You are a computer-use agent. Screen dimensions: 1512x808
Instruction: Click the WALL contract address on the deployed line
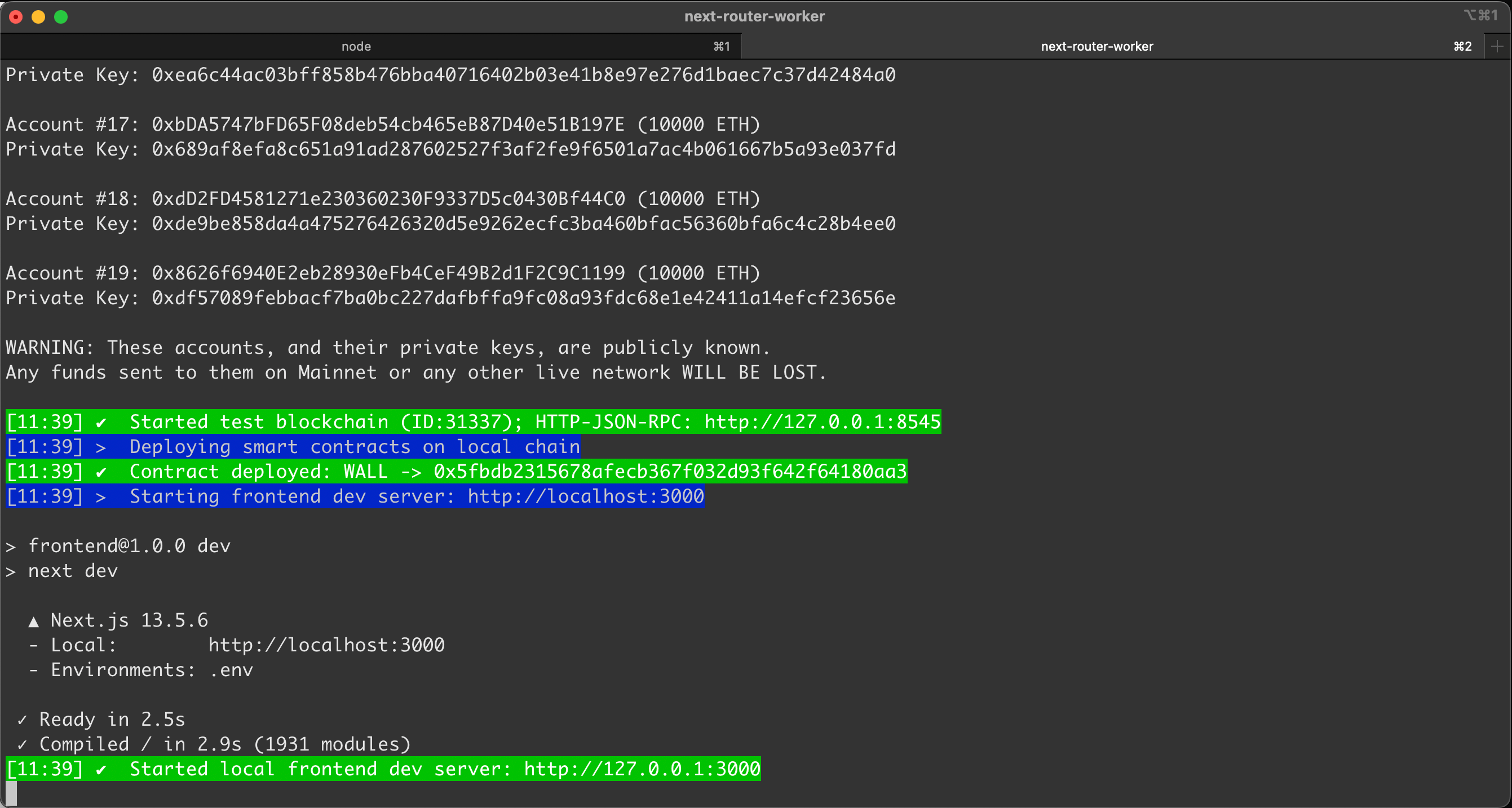[x=670, y=470]
